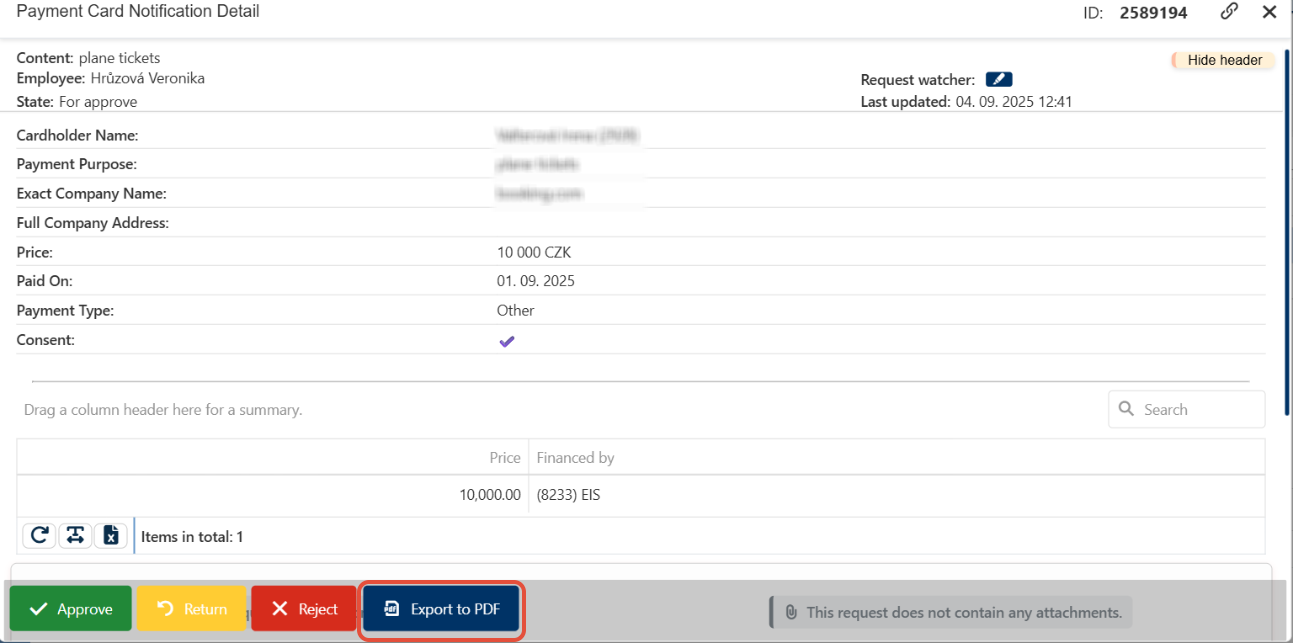Click the Hide header button
Image resolution: width=1293 pixels, height=643 pixels.
tap(1224, 60)
